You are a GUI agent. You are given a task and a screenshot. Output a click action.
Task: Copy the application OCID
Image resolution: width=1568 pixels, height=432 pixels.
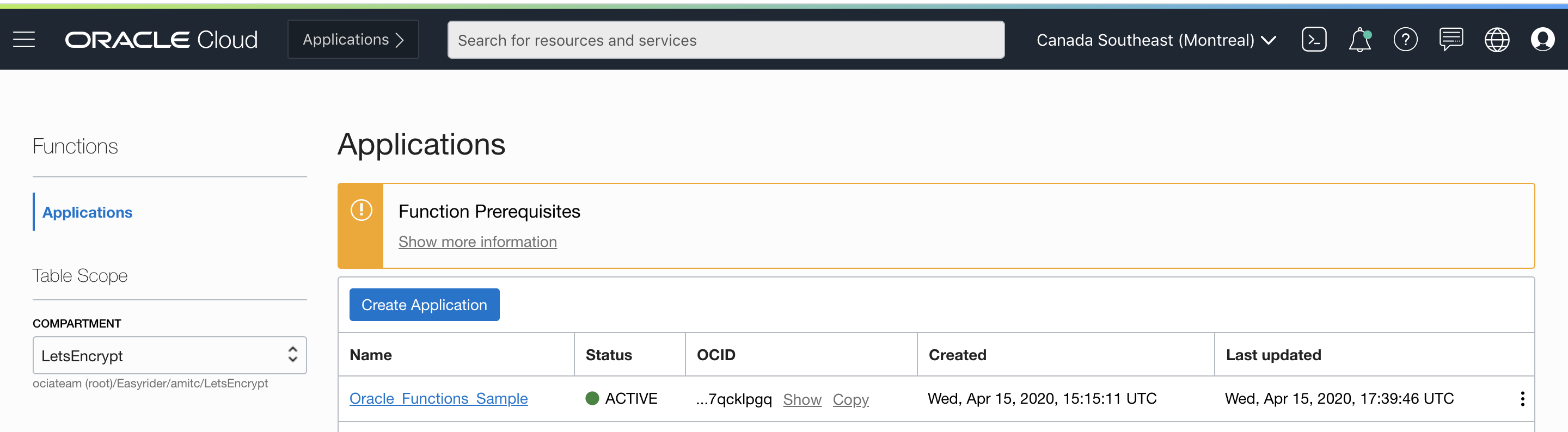(850, 399)
